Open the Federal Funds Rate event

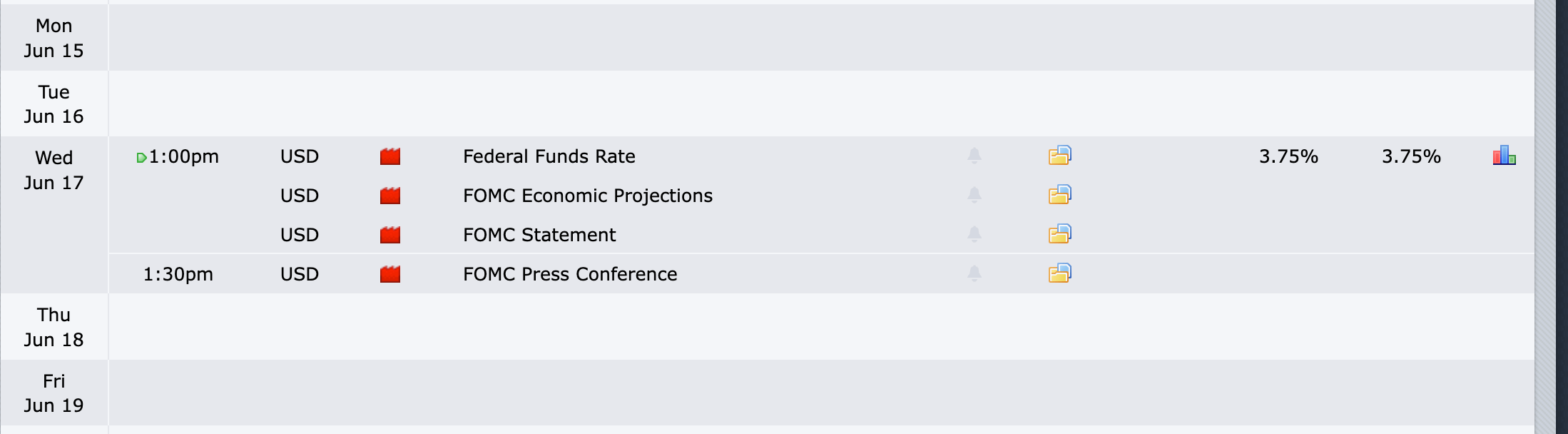tap(549, 156)
